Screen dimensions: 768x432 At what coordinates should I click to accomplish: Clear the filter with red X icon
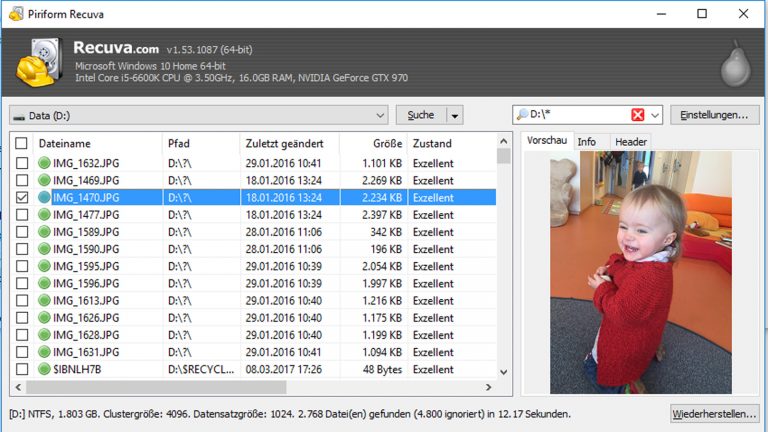click(638, 115)
